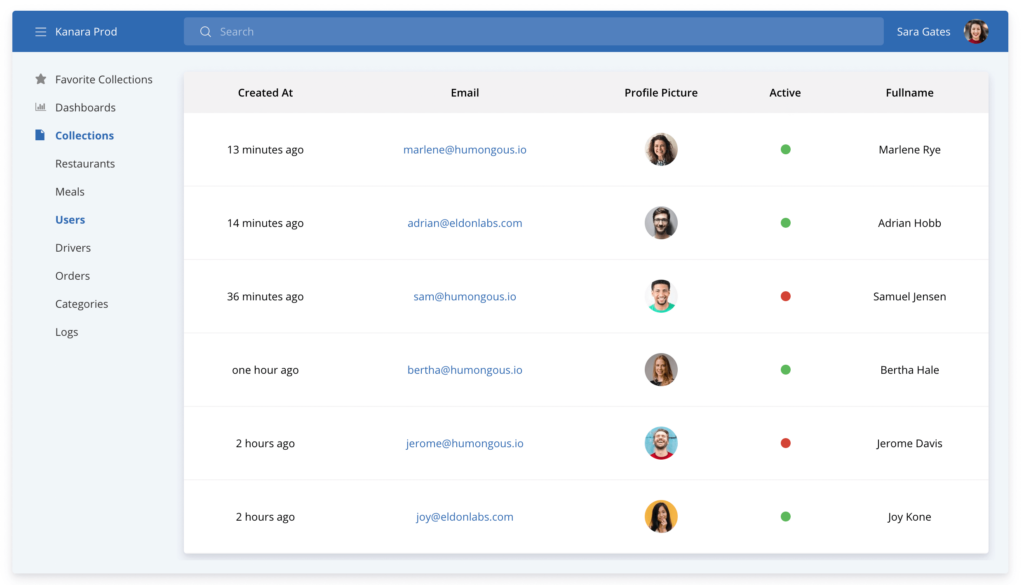The height and width of the screenshot is (585, 1024).
Task: Sort by the Email column header
Action: pos(464,92)
